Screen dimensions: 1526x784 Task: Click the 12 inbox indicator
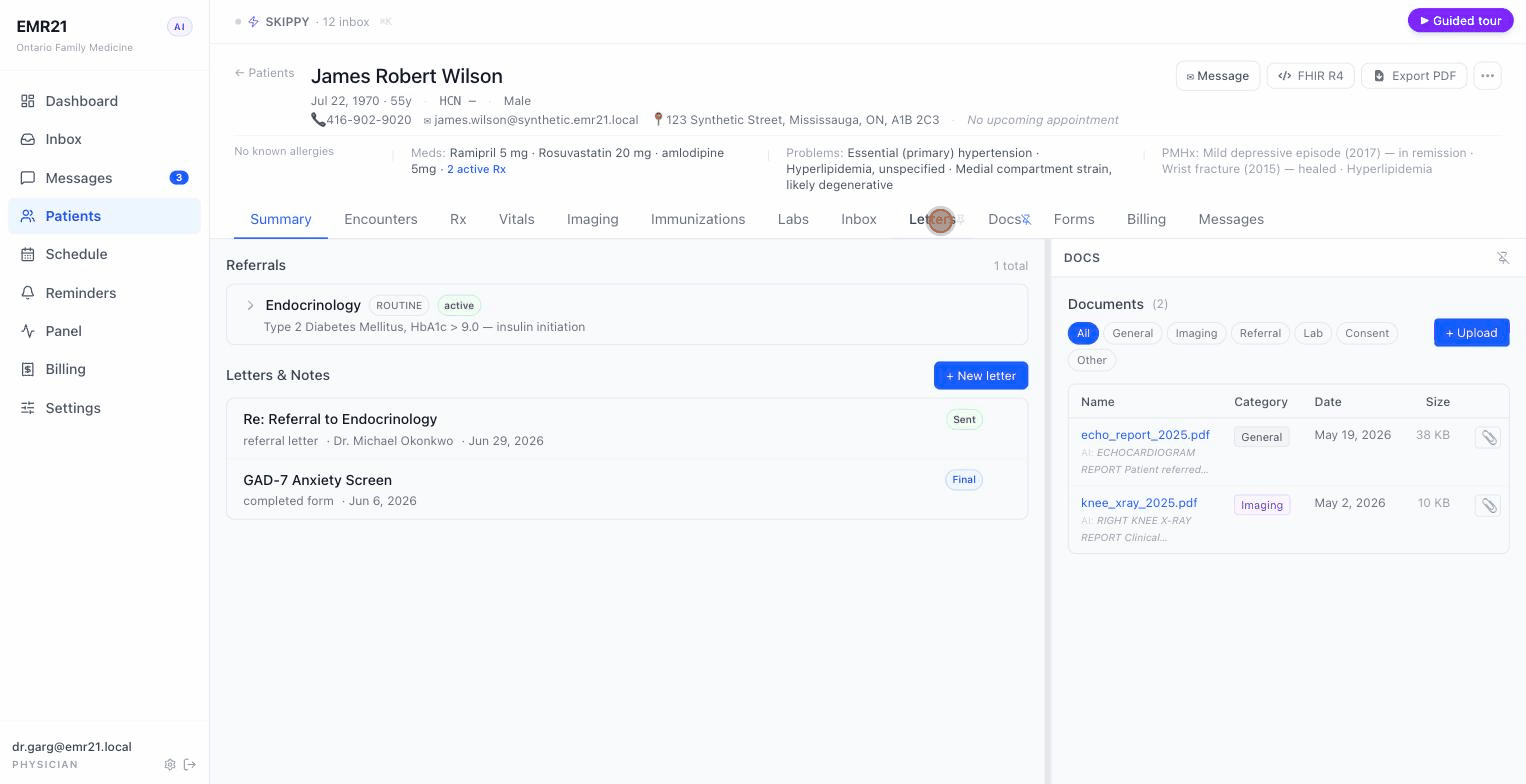pos(346,21)
